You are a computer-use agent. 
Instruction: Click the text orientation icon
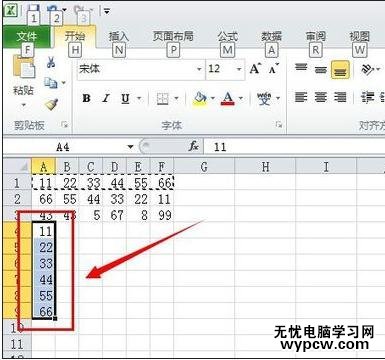pyautogui.click(x=367, y=69)
